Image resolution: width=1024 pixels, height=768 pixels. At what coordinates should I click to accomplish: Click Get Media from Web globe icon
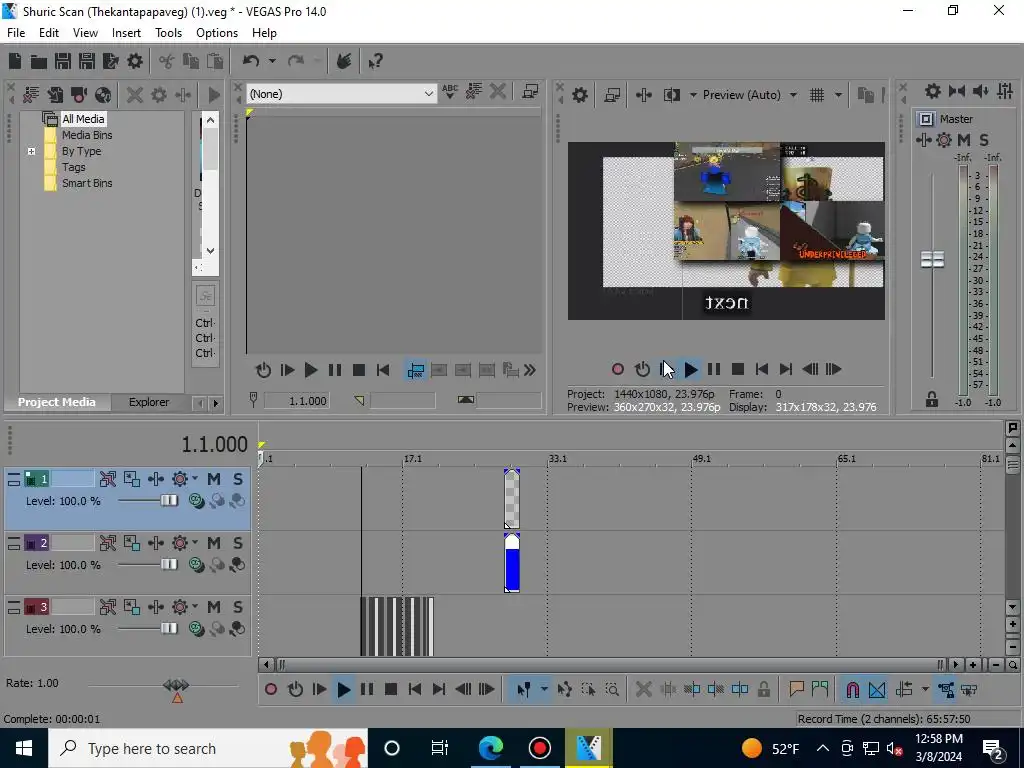[103, 95]
